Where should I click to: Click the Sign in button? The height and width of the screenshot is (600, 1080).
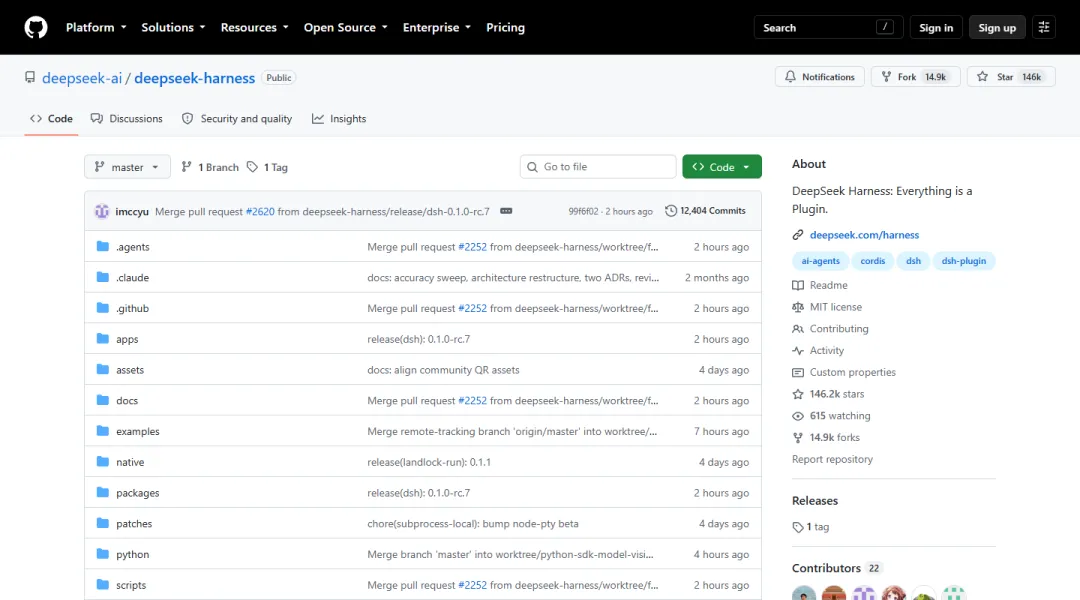click(x=936, y=28)
